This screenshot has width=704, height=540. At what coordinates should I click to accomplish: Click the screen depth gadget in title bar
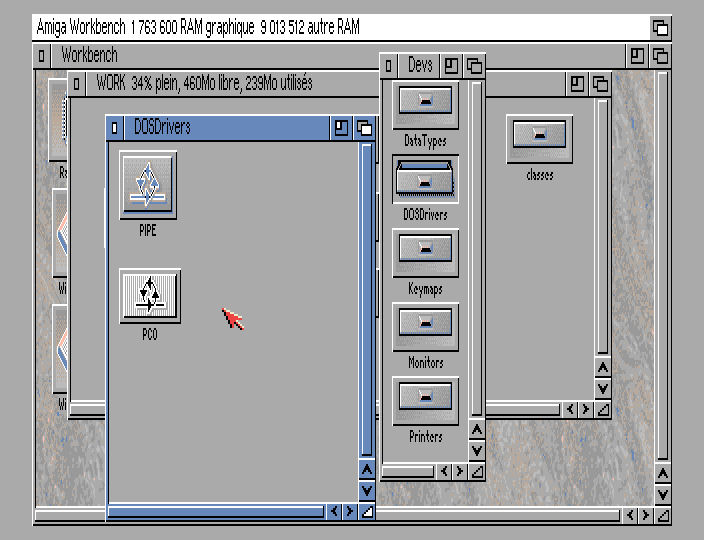point(660,28)
